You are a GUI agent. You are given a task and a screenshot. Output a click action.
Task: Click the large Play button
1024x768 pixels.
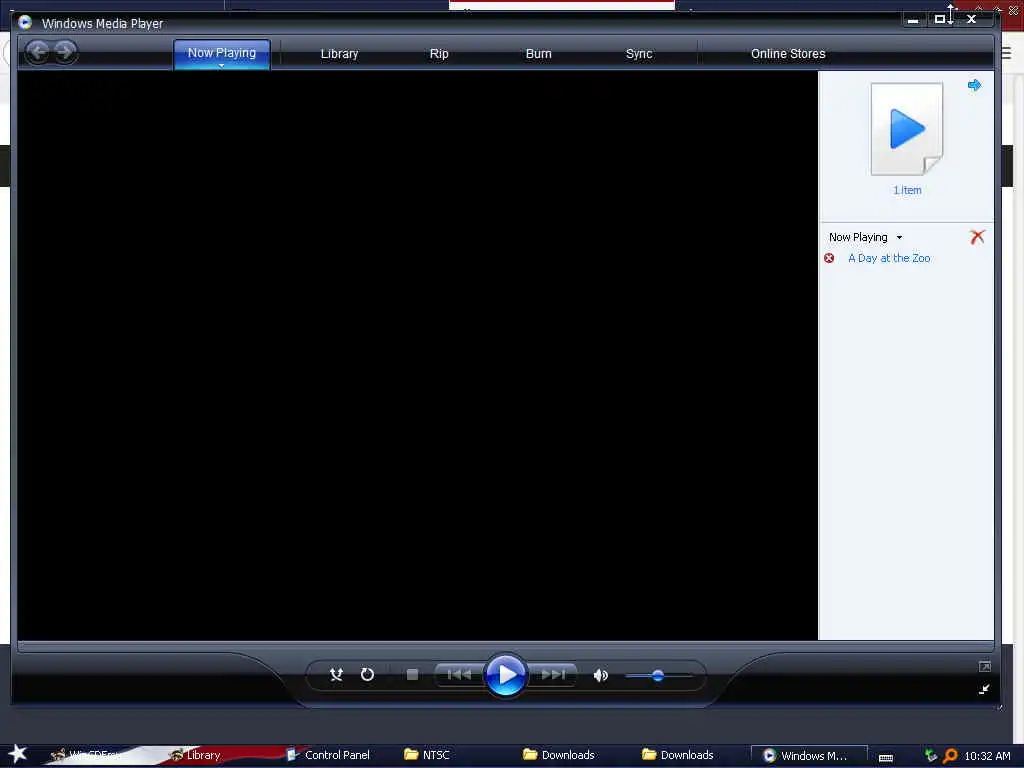coord(505,675)
